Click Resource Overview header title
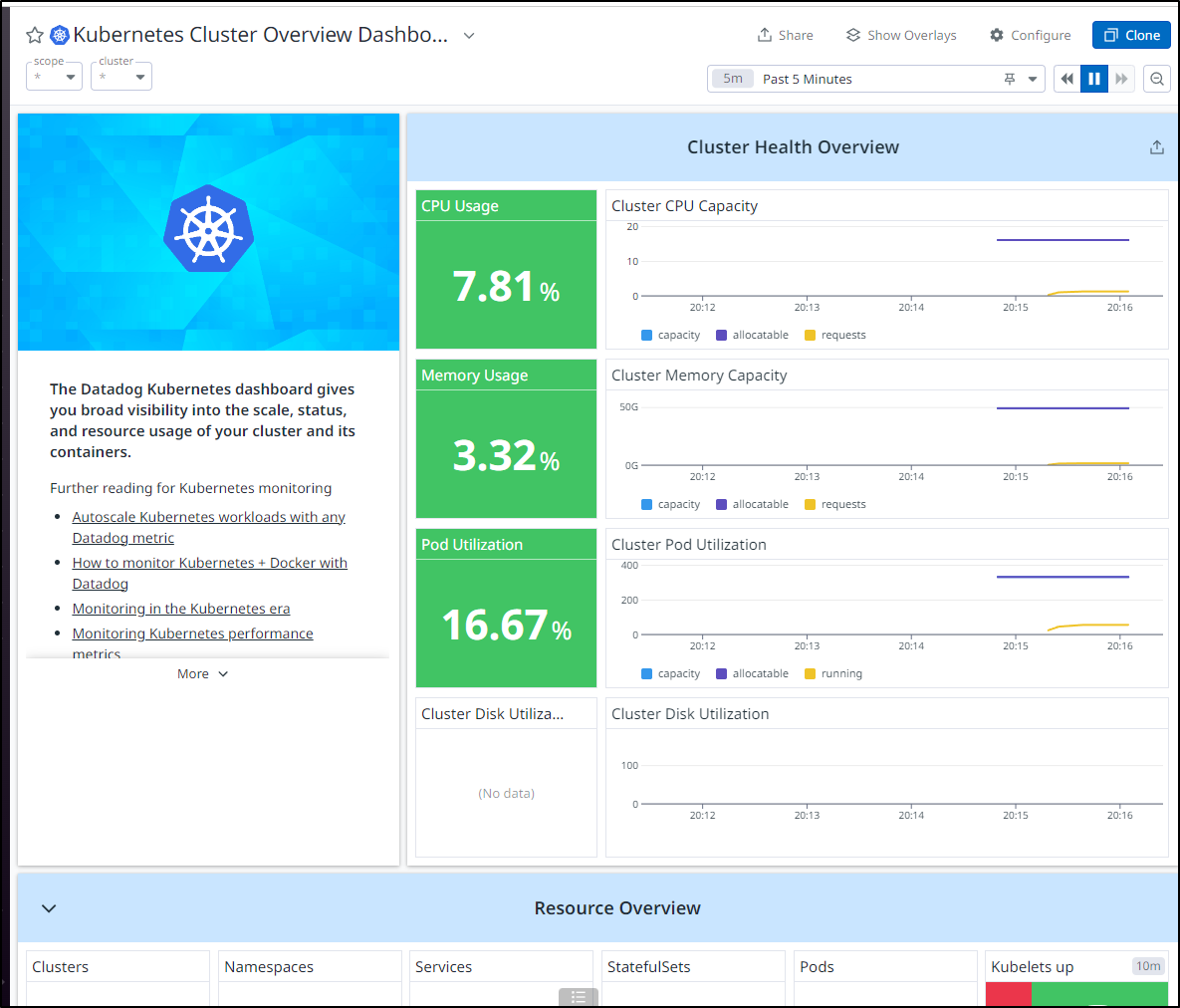The height and width of the screenshot is (1008, 1180). click(617, 908)
